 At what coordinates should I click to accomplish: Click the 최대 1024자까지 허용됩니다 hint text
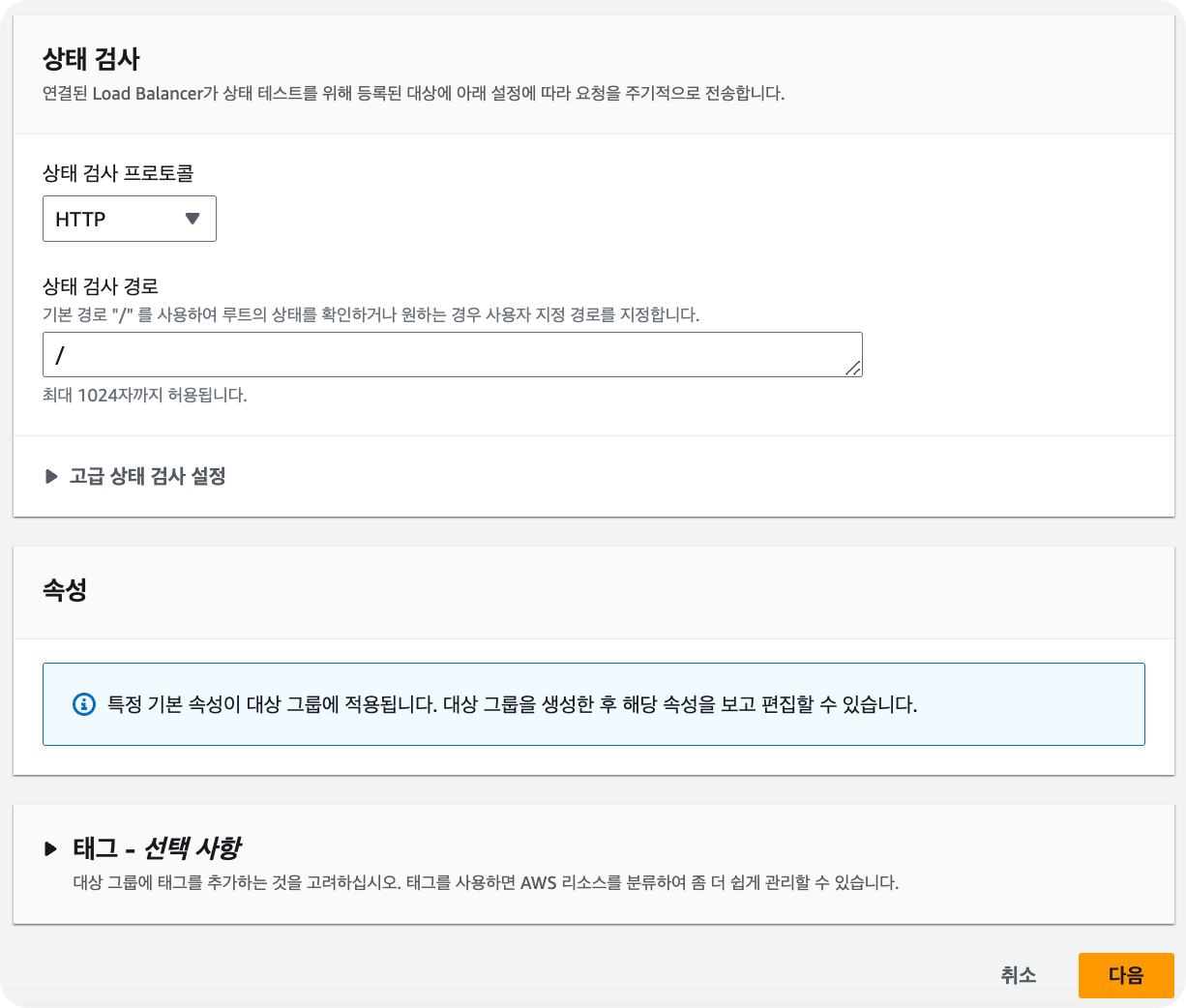(x=145, y=395)
